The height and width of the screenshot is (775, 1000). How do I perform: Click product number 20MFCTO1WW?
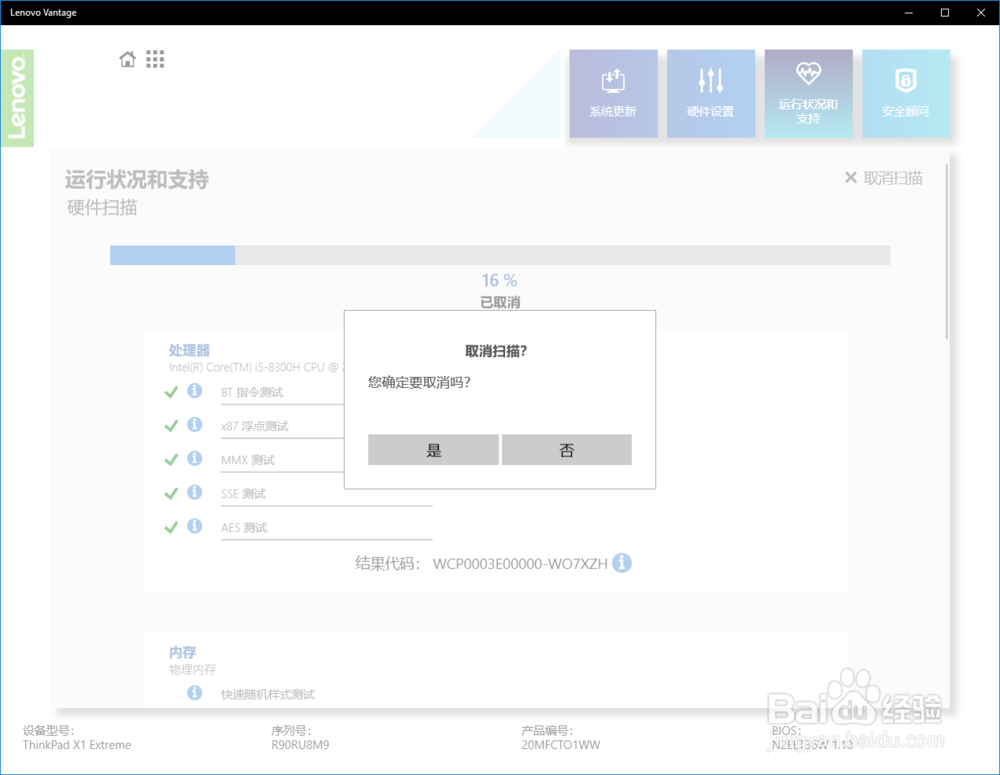(x=561, y=744)
